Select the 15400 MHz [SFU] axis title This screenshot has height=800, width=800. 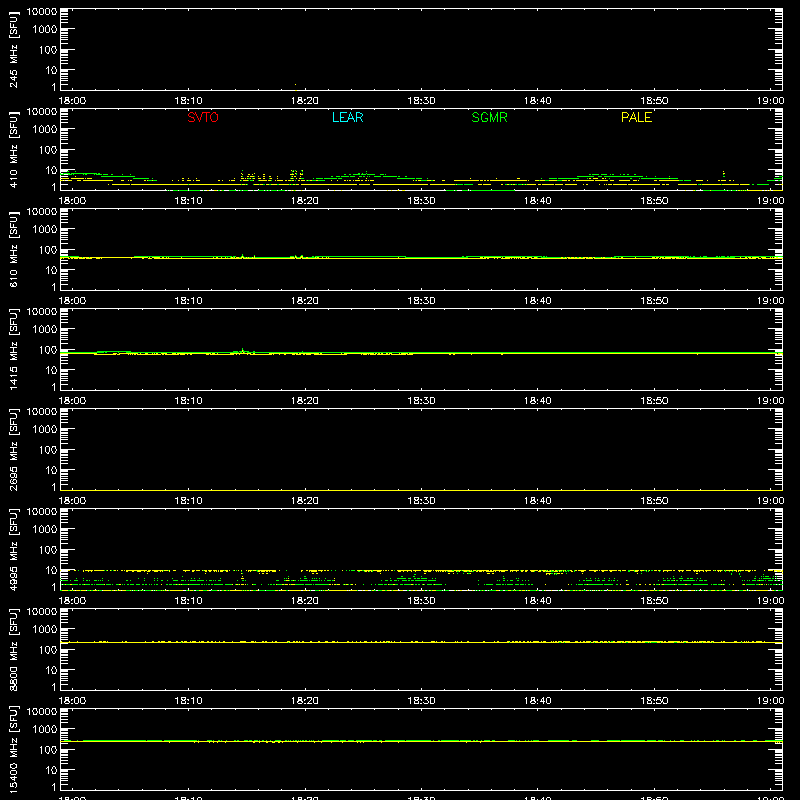13,749
